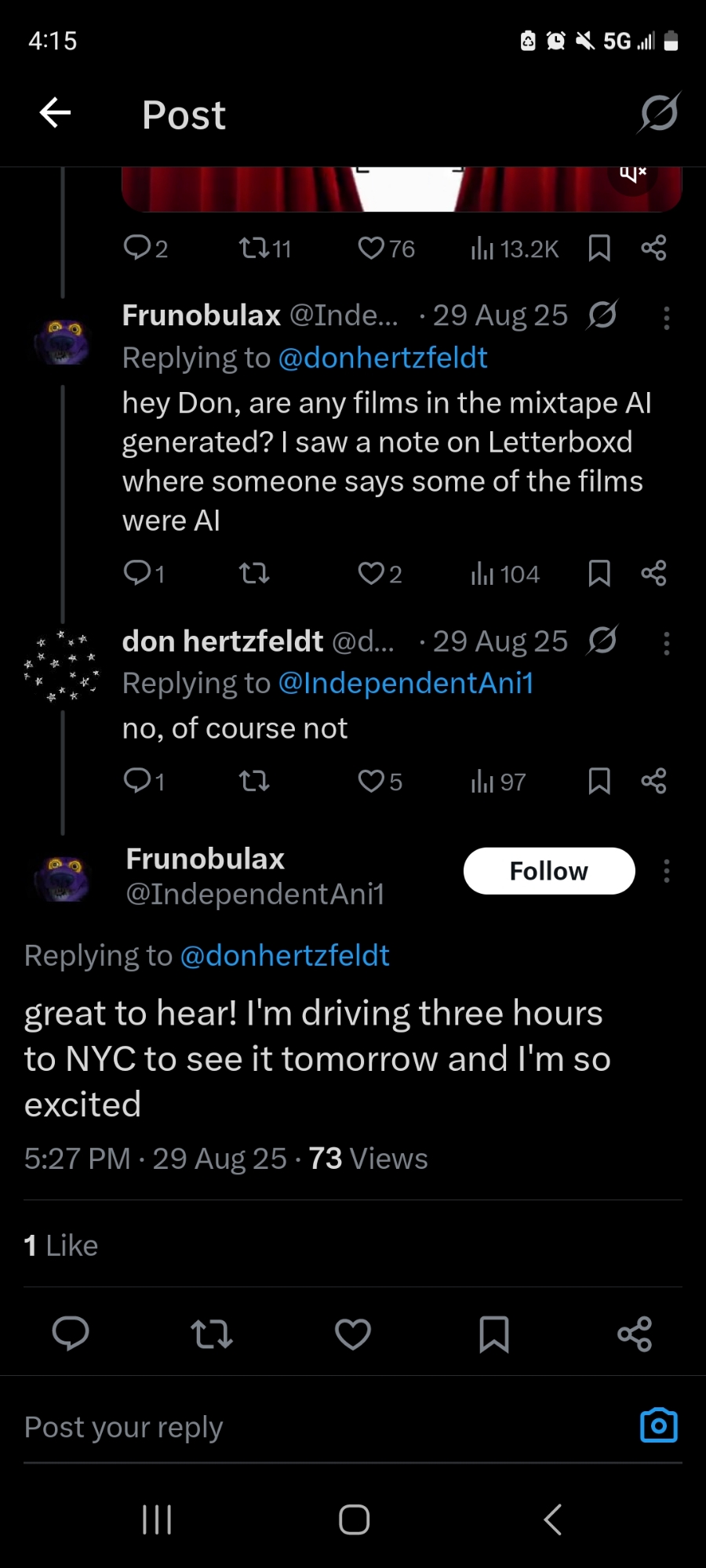Viewport: 706px width, 1568px height.
Task: Tap the back arrow in the Post header
Action: (55, 114)
